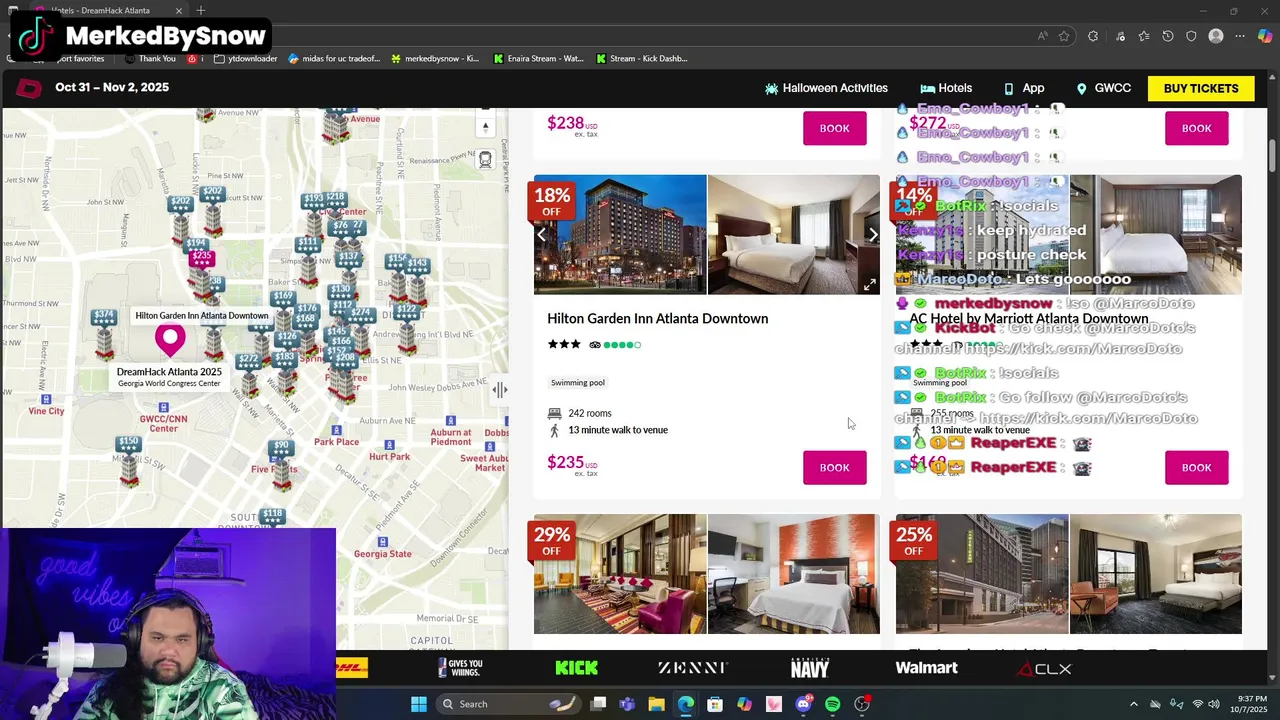
Task: Show previous Hilton Garden Inn photo
Action: pyautogui.click(x=541, y=235)
